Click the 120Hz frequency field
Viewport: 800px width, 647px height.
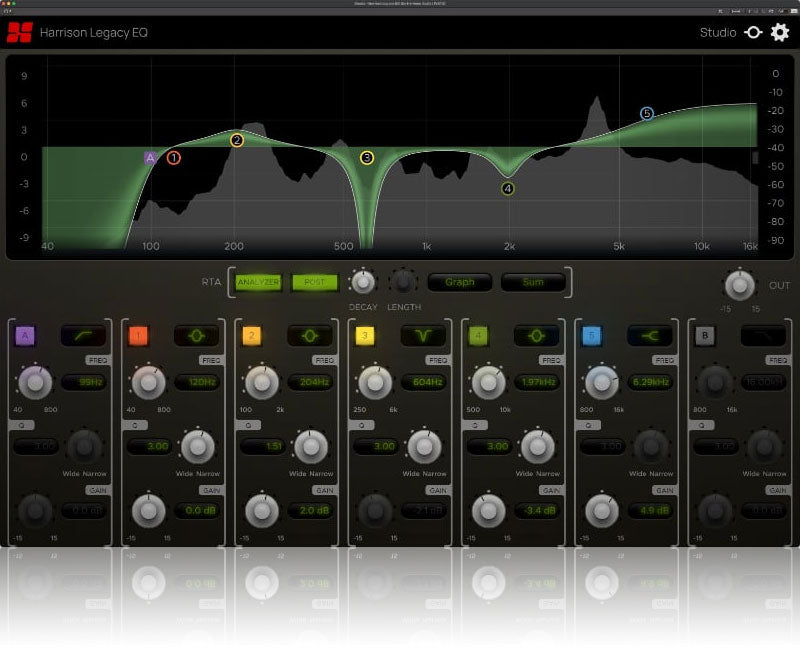(197, 382)
